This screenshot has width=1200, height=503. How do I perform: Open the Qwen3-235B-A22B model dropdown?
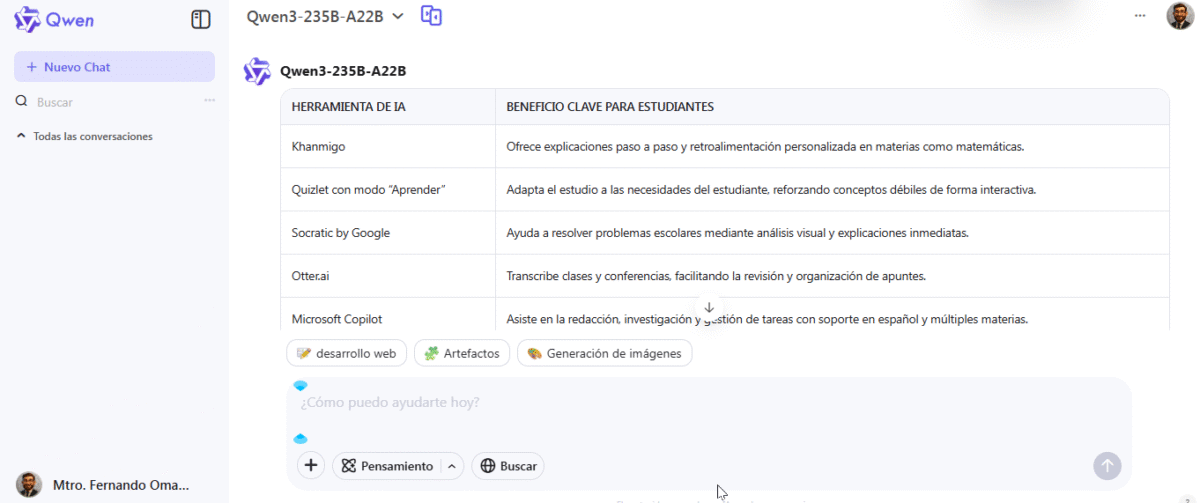[325, 16]
